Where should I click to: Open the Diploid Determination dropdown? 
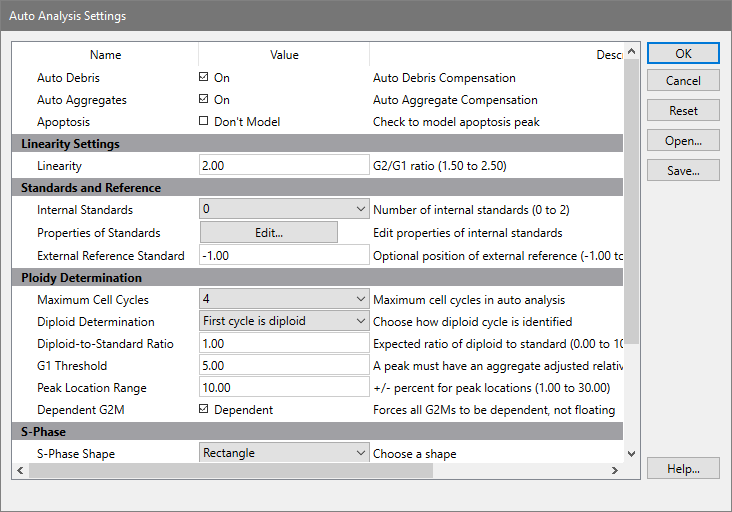point(284,321)
